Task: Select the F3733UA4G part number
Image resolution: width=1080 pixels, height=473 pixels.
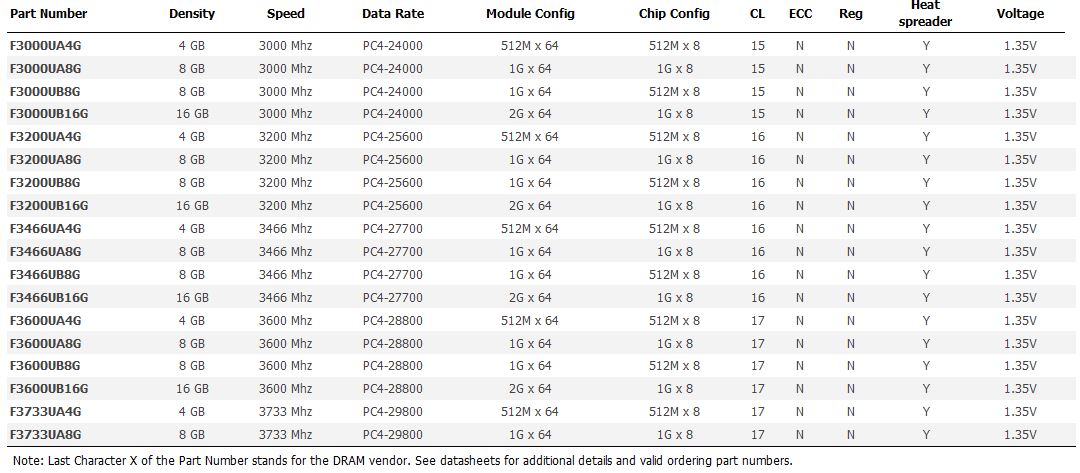Action: click(x=45, y=412)
